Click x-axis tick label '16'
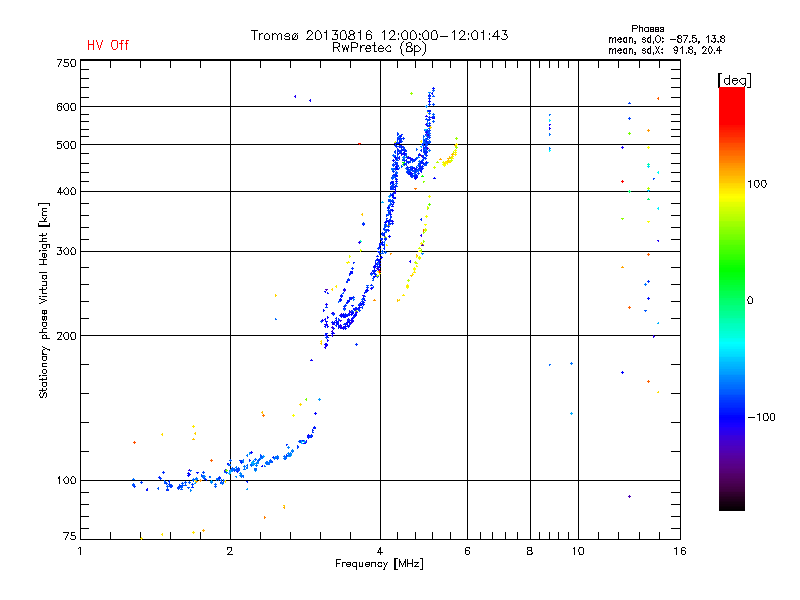Screen dimensions: 800x600 pyautogui.click(x=680, y=551)
